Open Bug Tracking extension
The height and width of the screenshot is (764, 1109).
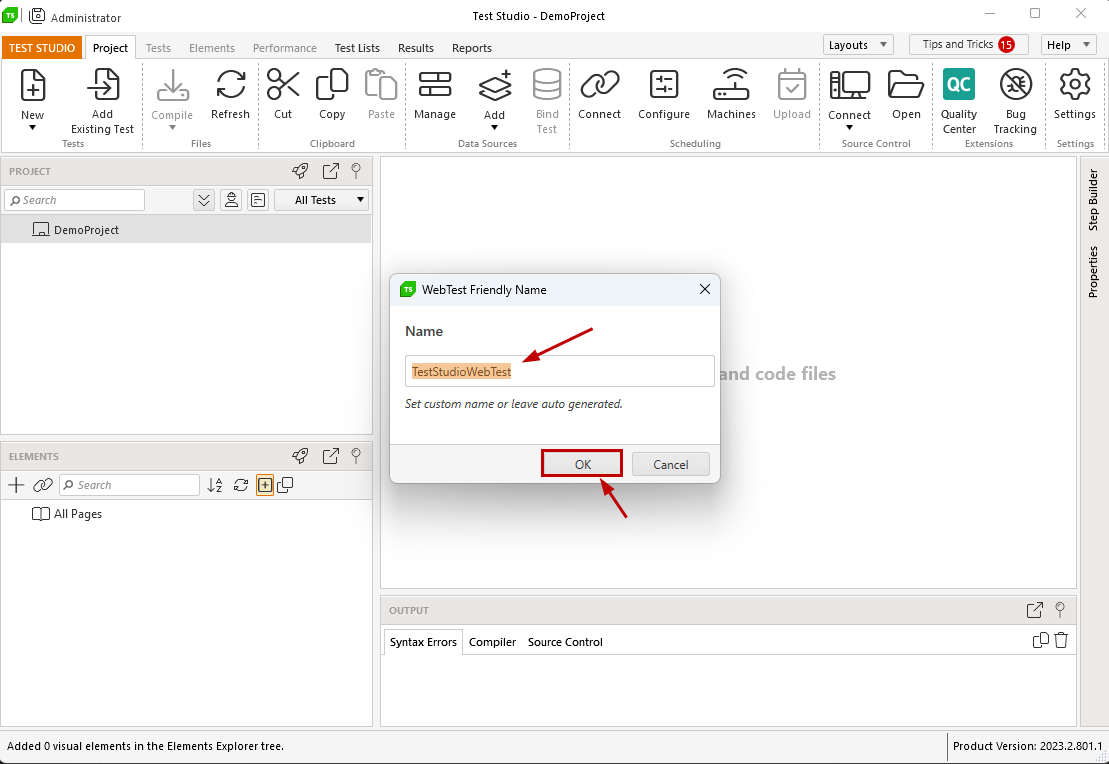(1016, 85)
